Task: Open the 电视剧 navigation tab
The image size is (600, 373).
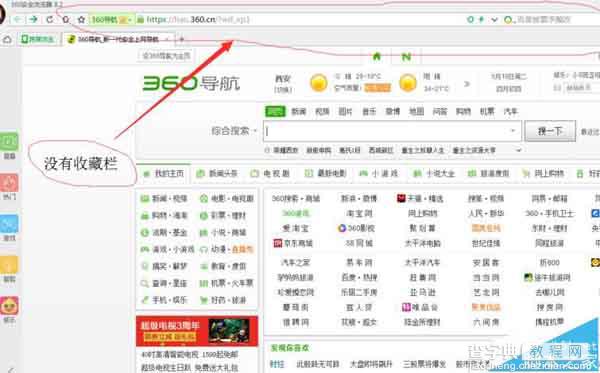Action: 270,174
